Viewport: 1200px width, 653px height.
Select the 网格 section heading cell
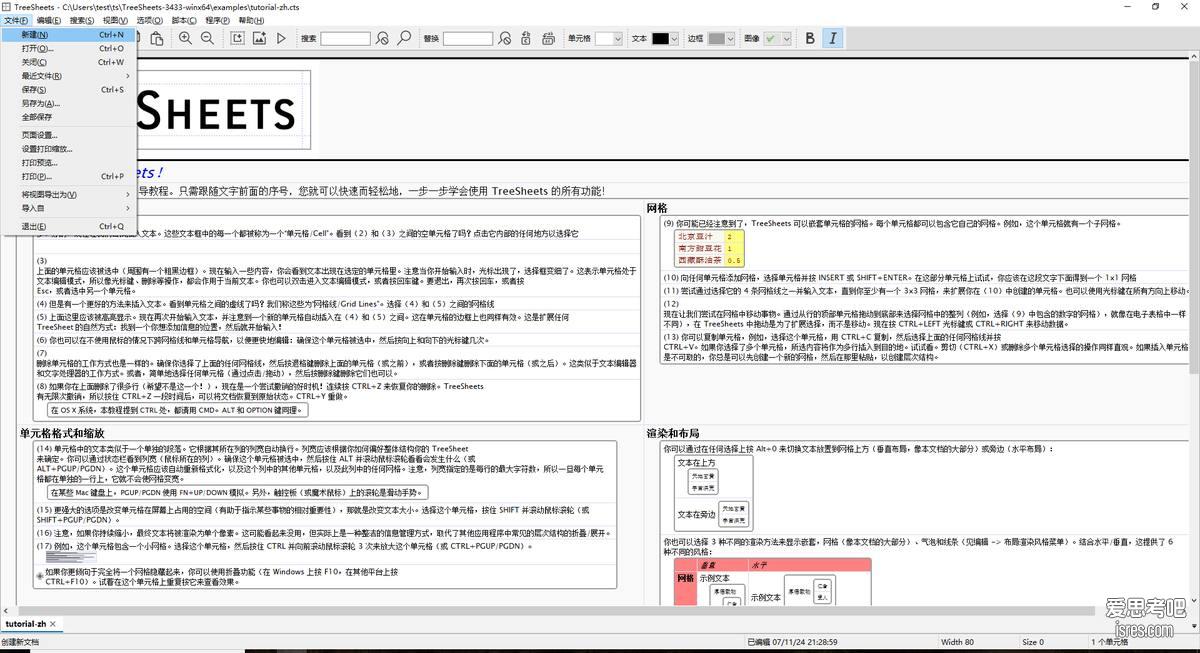pyautogui.click(x=656, y=208)
